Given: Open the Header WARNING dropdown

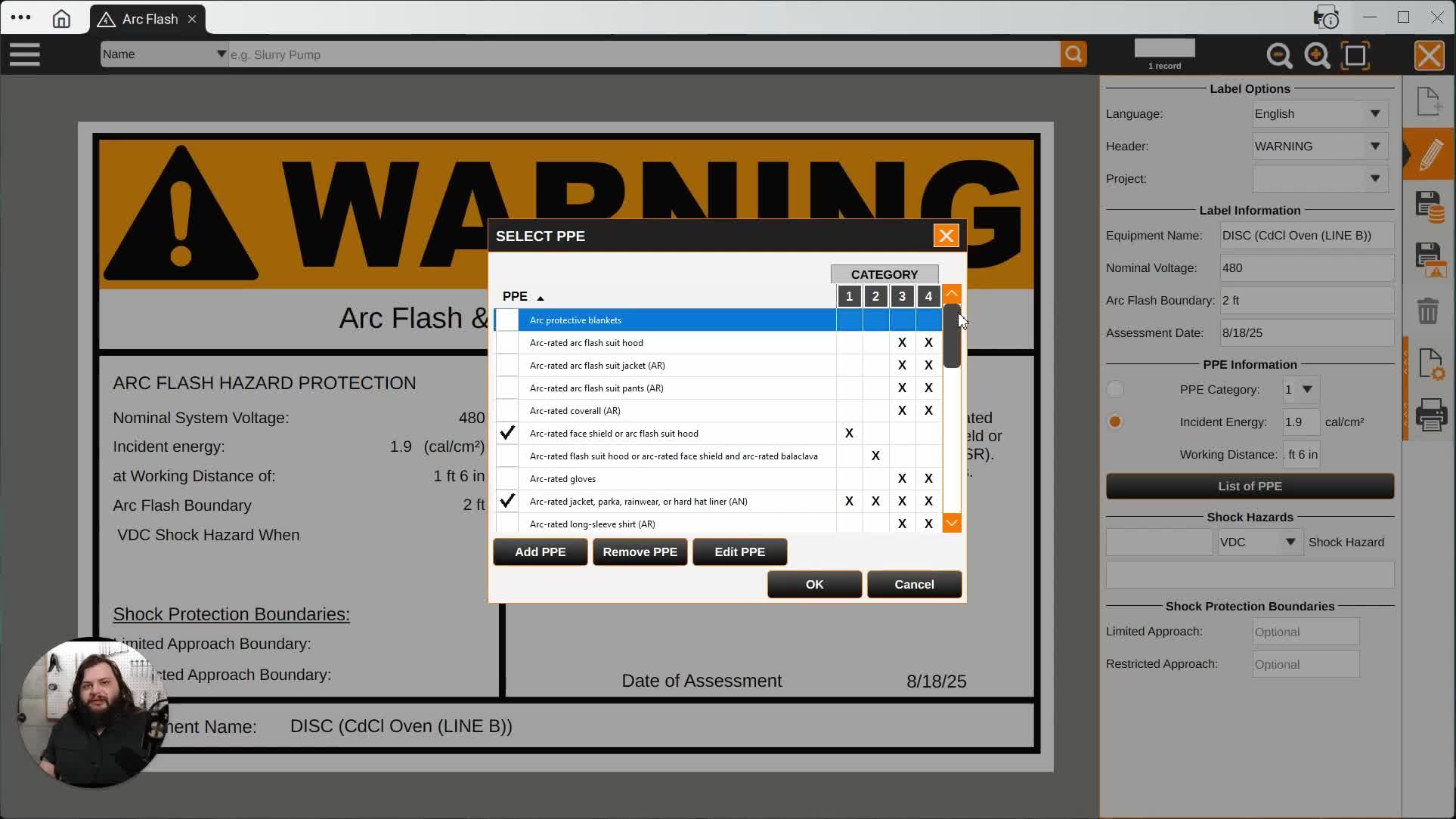Looking at the screenshot, I should [1320, 147].
